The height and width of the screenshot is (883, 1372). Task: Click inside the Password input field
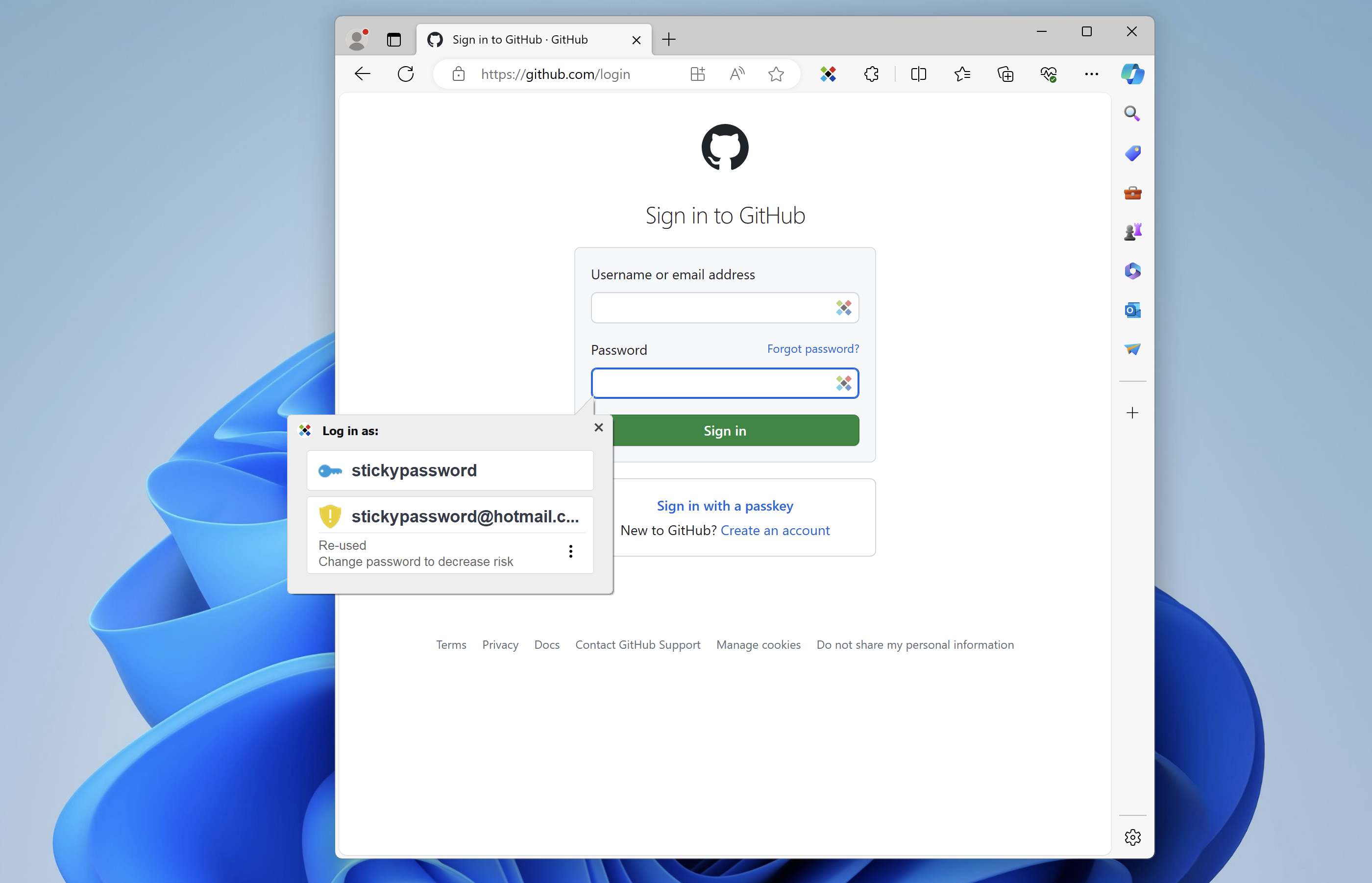click(x=705, y=383)
